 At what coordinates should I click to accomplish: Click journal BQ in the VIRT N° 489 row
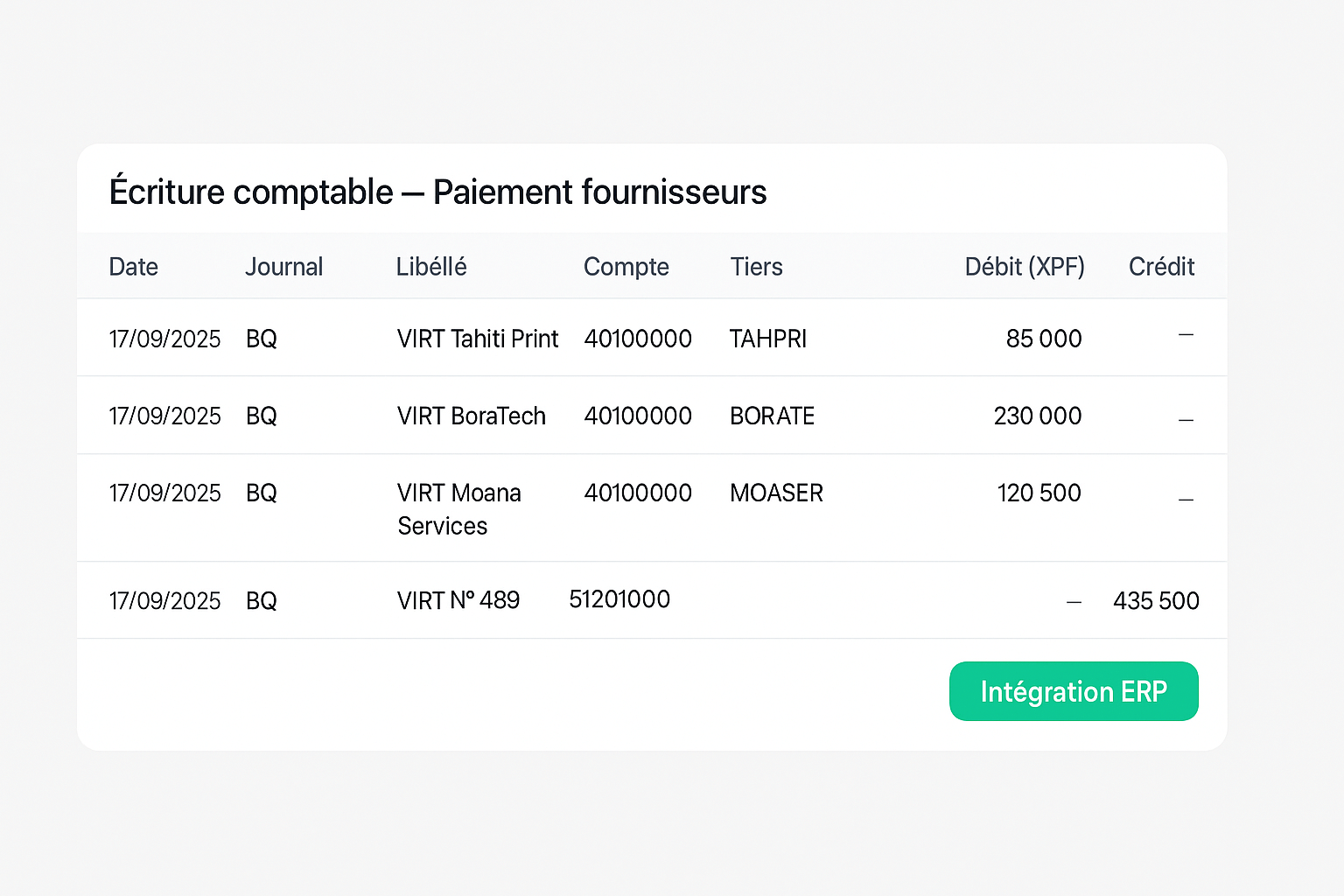[x=262, y=600]
